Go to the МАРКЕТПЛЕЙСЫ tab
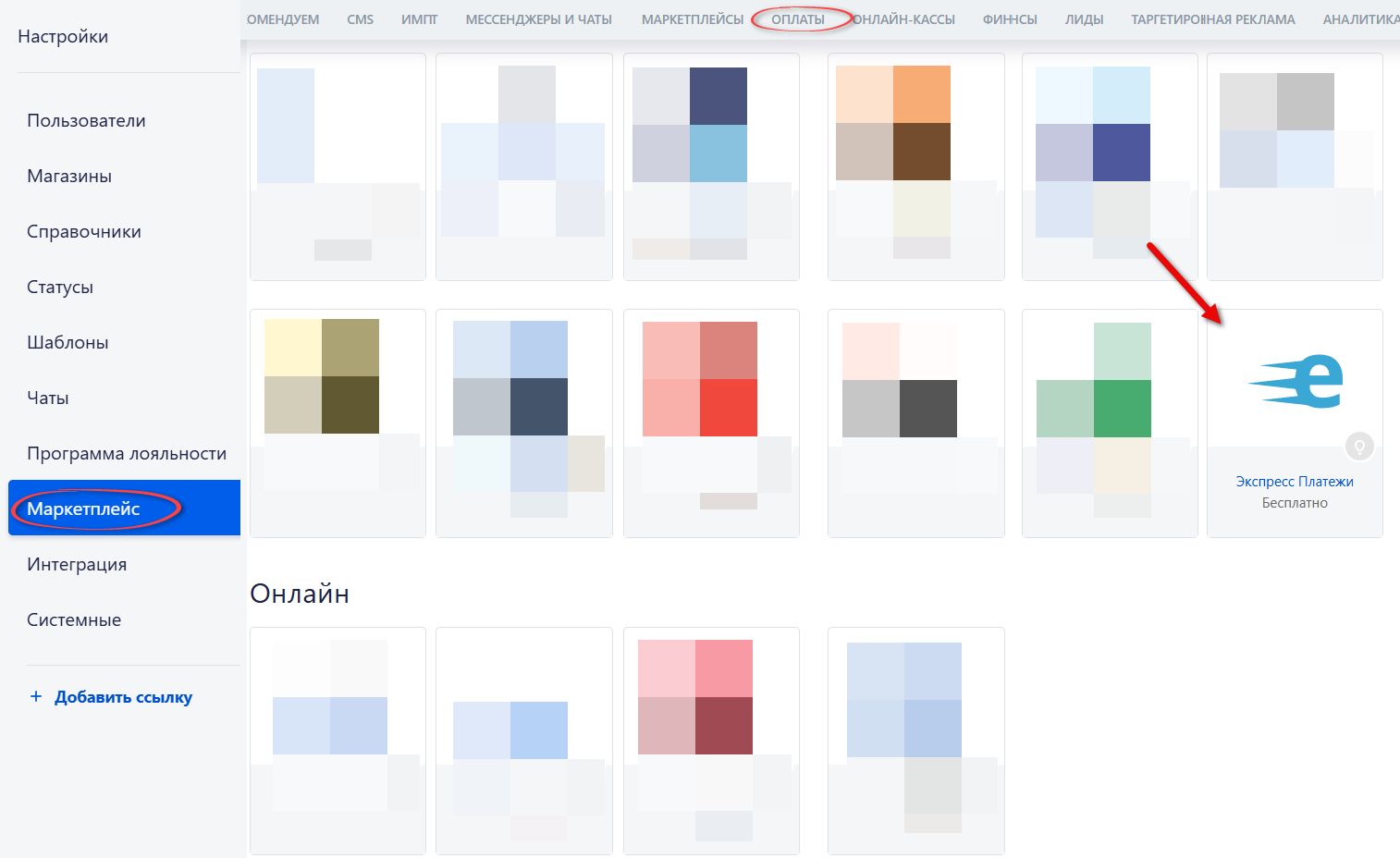1400x858 pixels. (692, 19)
